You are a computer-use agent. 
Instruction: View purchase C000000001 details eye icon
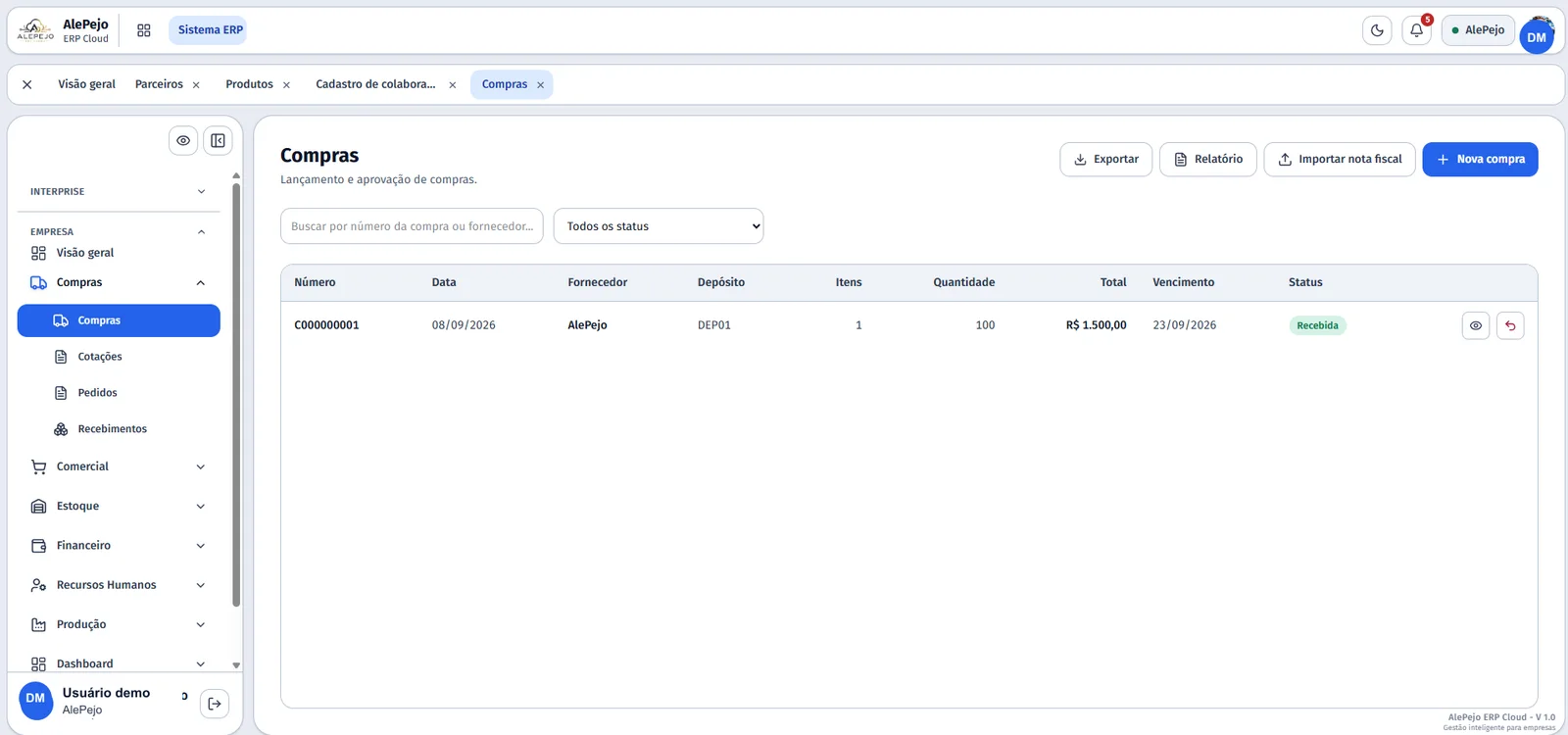[1476, 325]
